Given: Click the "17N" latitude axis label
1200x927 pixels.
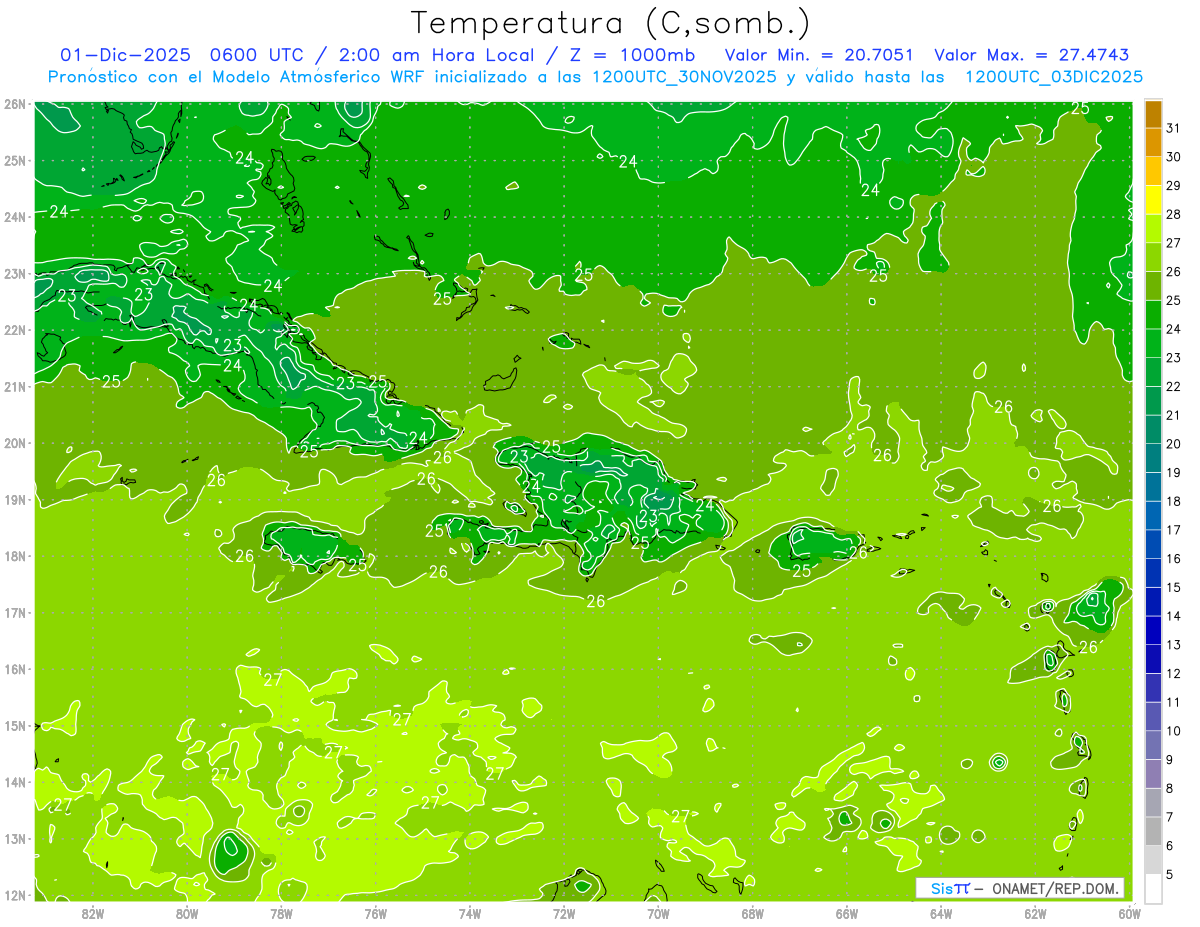Looking at the screenshot, I should point(14,613).
